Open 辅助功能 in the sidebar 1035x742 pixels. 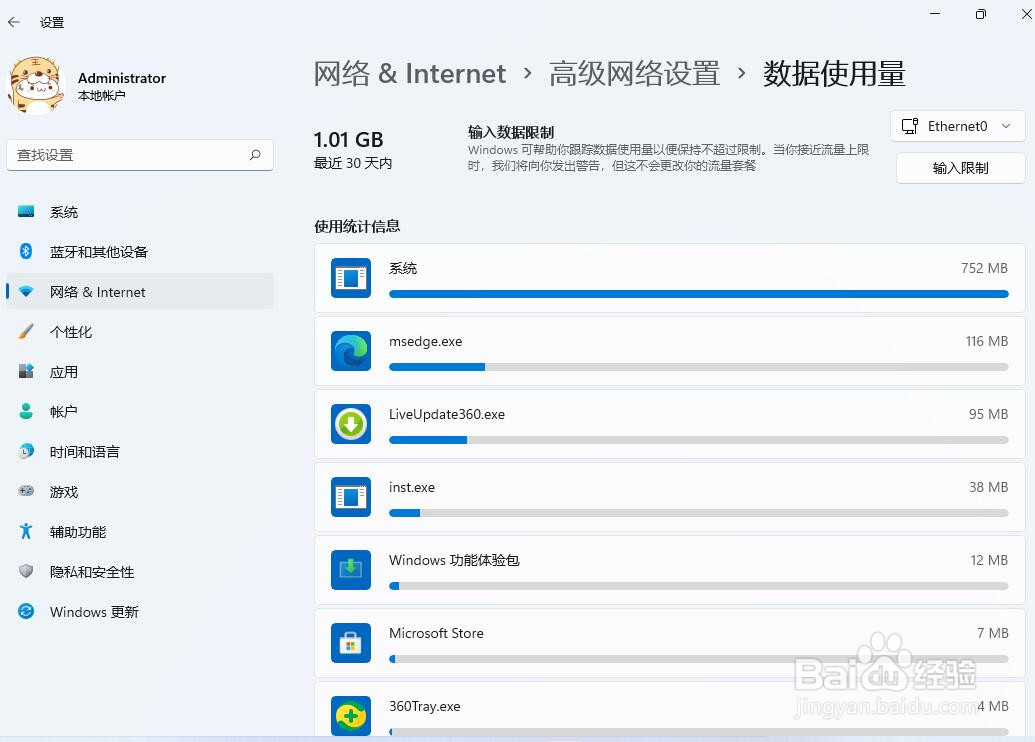coord(78,532)
